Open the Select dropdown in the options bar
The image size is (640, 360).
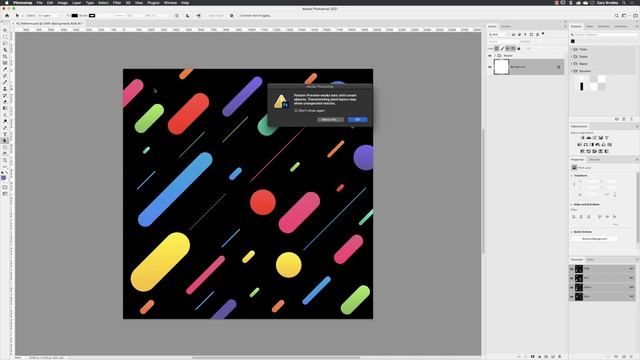click(49, 16)
